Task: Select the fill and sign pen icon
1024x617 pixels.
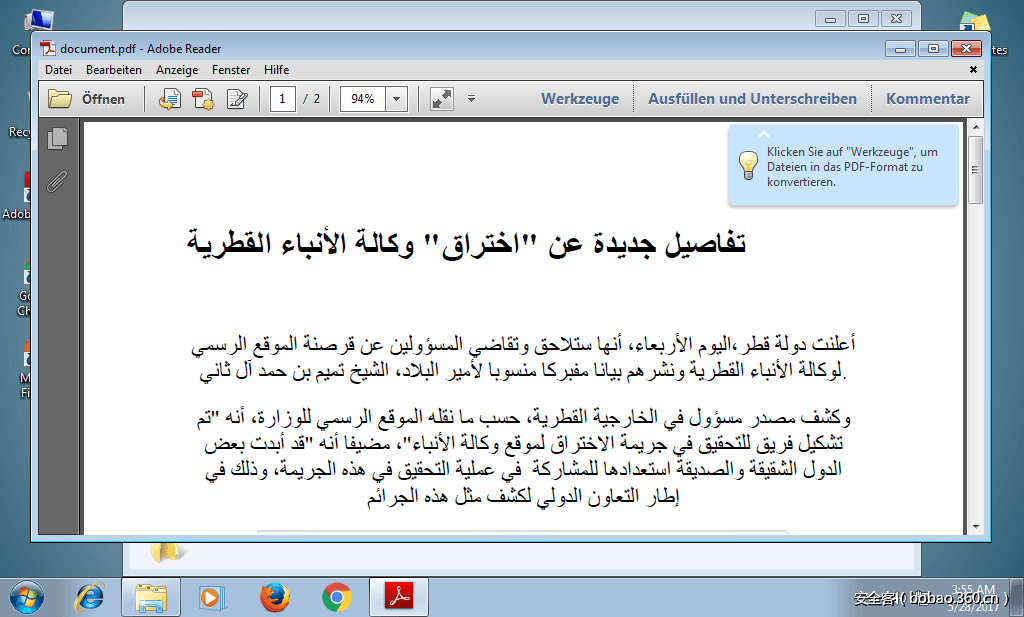Action: (x=235, y=98)
